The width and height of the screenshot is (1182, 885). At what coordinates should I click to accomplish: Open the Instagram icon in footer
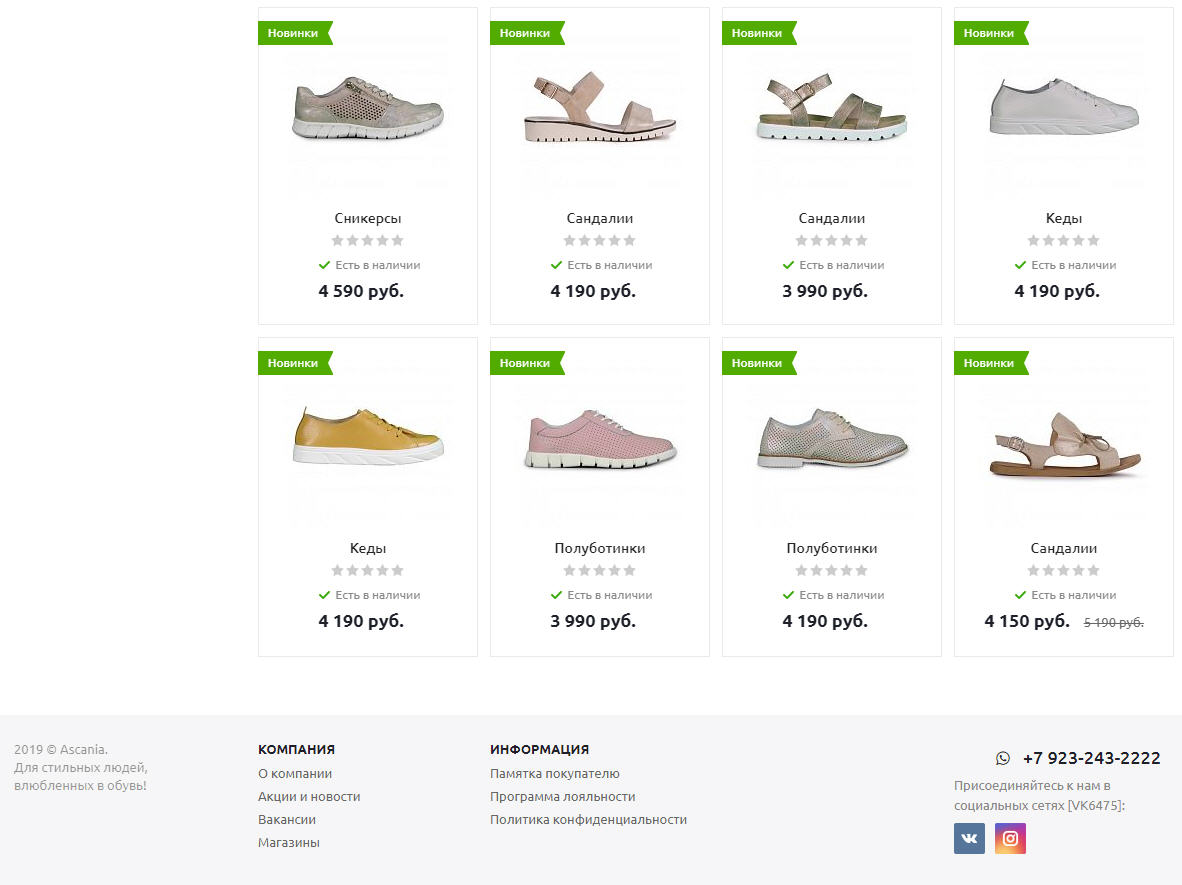click(1010, 838)
